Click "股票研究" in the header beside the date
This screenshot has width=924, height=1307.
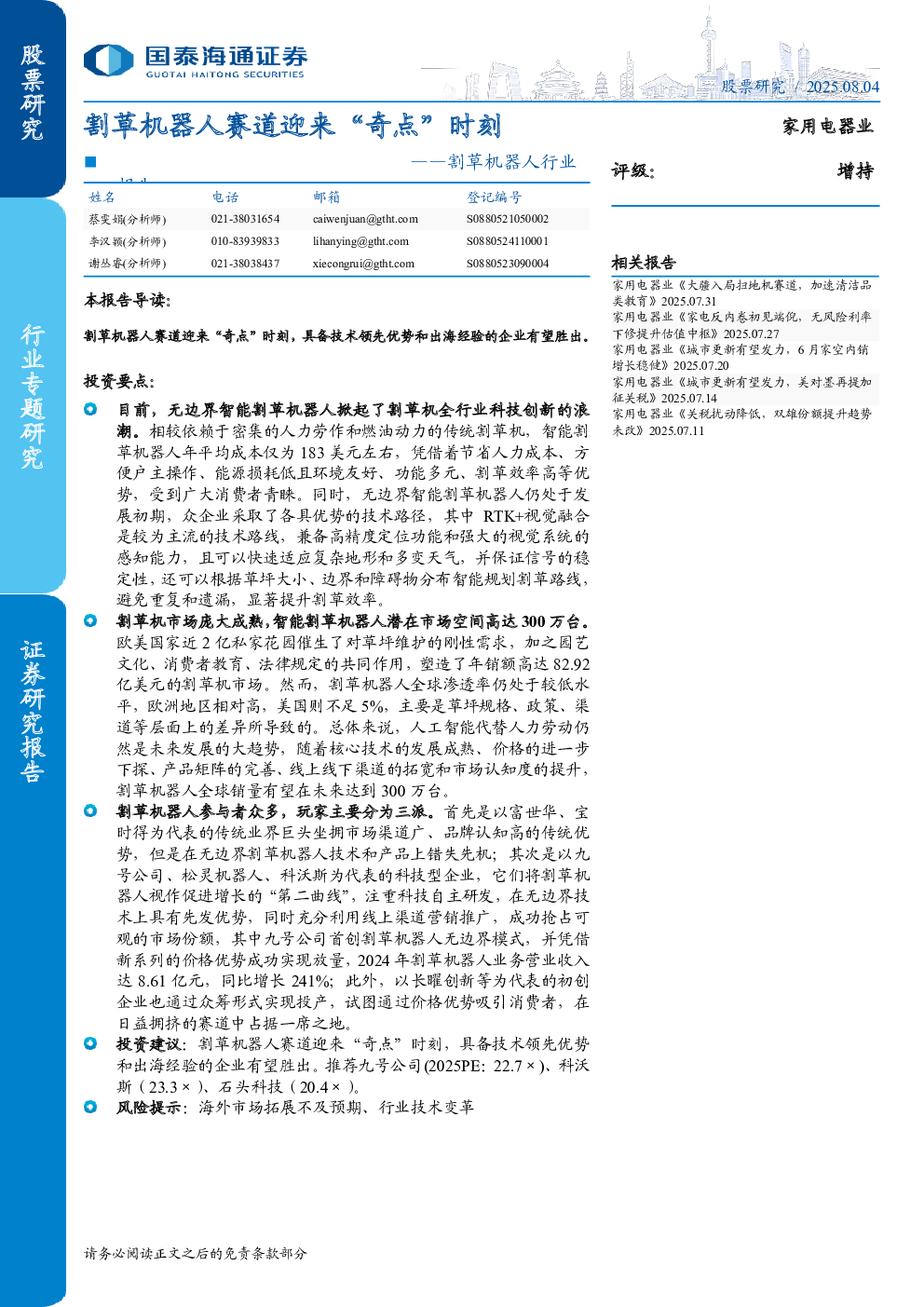[753, 87]
